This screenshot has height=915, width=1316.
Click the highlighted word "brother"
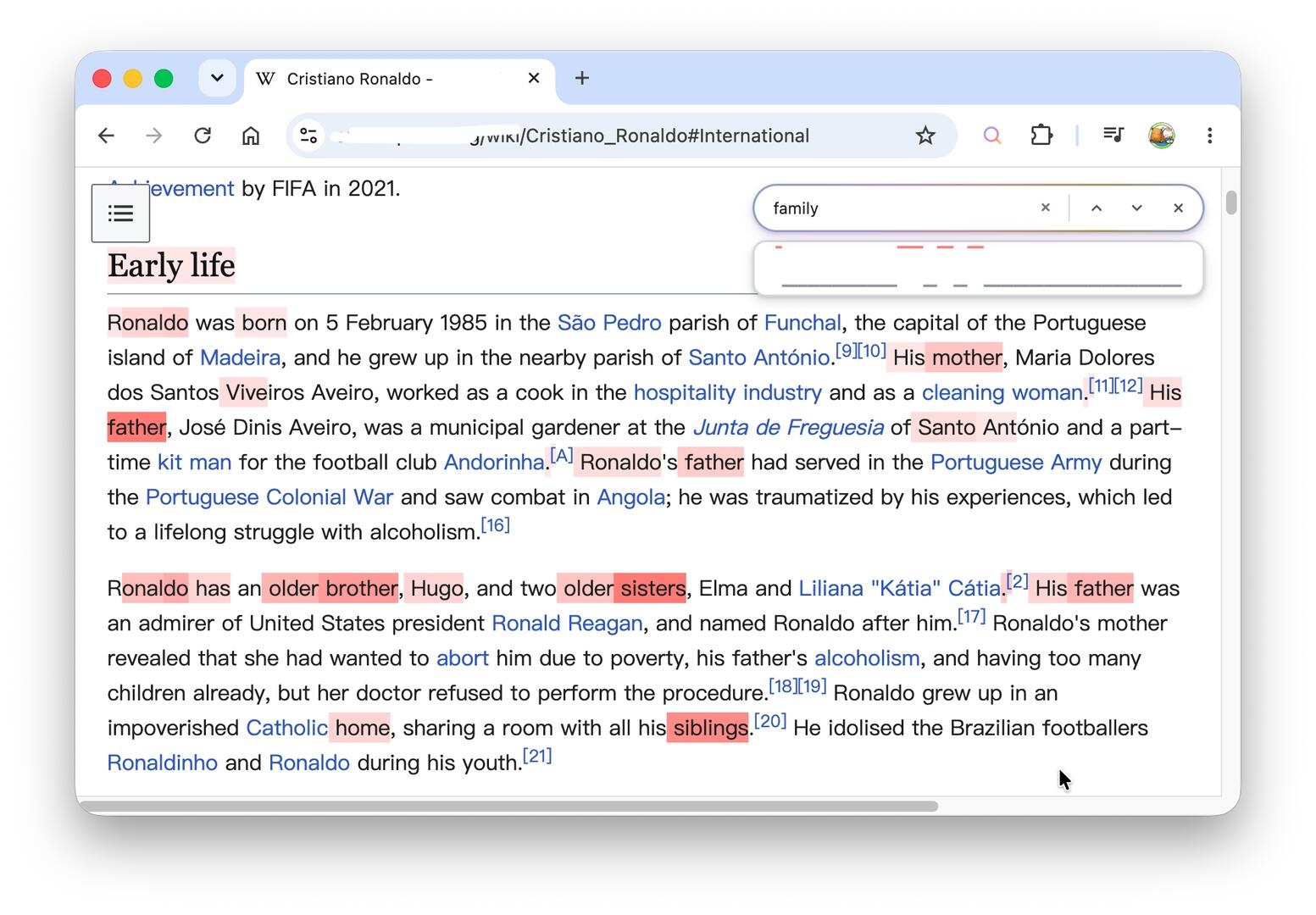(x=362, y=588)
